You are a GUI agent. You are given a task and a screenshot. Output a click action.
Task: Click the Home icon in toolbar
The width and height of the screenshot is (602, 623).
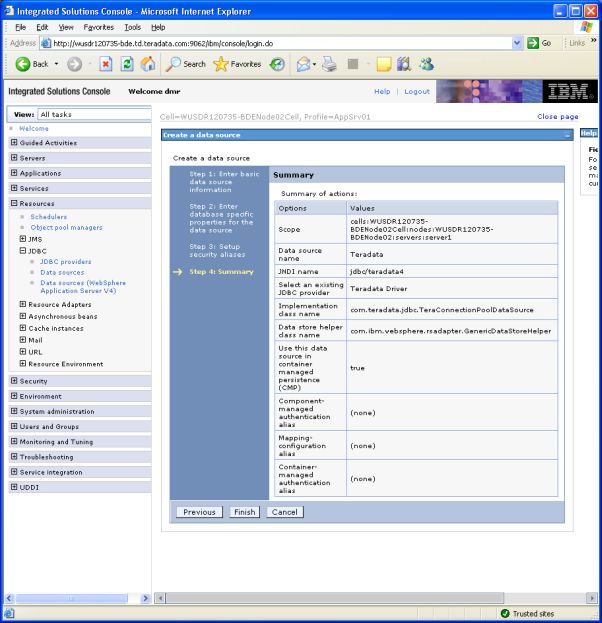pos(148,64)
